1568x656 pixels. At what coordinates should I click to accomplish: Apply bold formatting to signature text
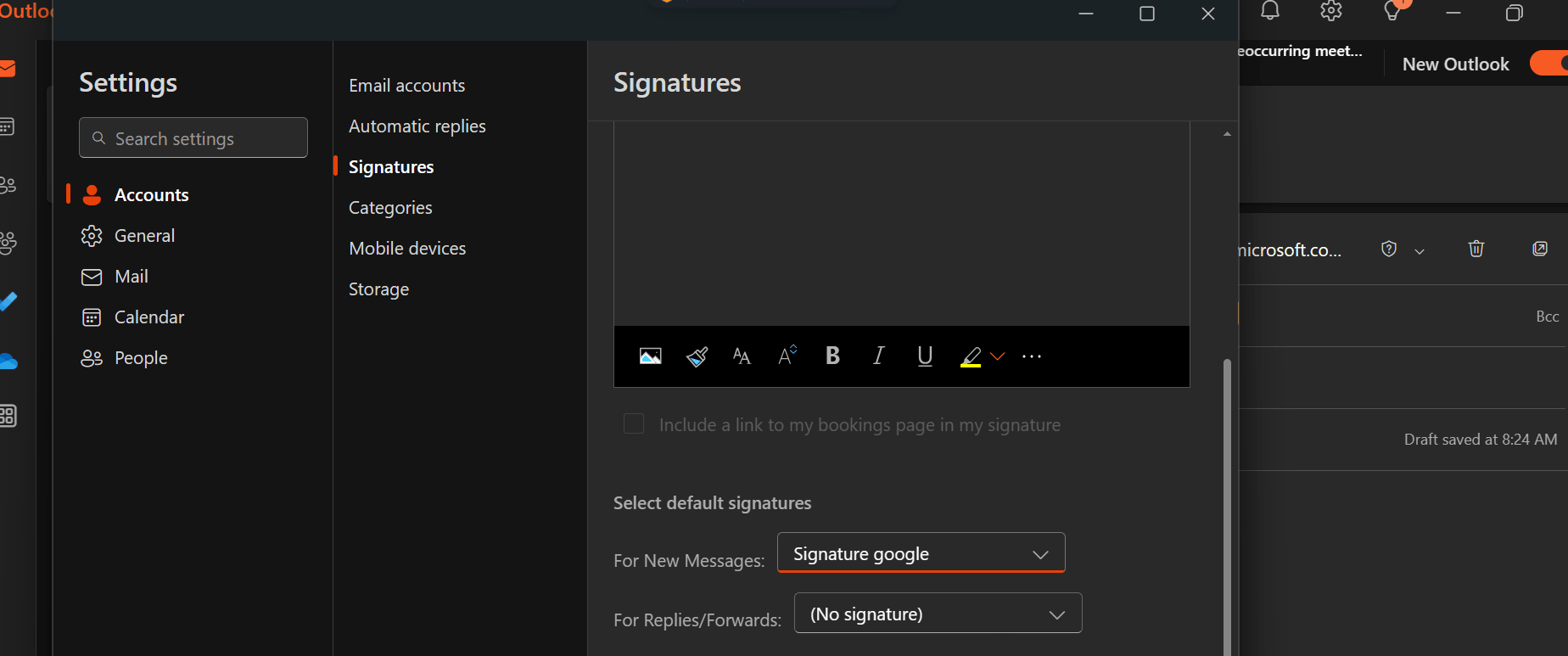click(832, 356)
